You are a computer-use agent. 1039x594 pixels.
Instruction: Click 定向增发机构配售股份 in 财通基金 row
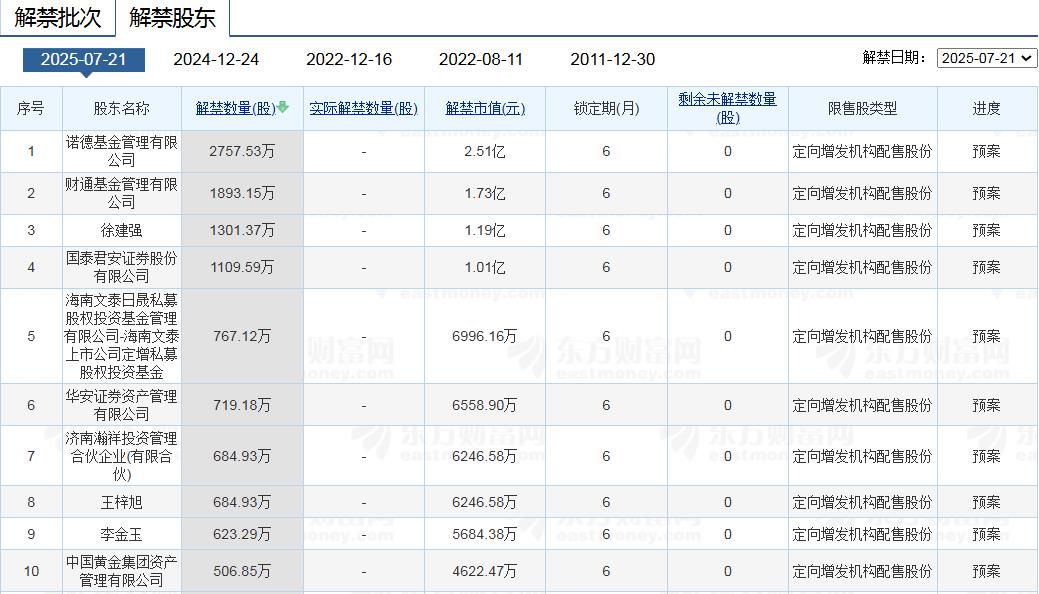[863, 193]
